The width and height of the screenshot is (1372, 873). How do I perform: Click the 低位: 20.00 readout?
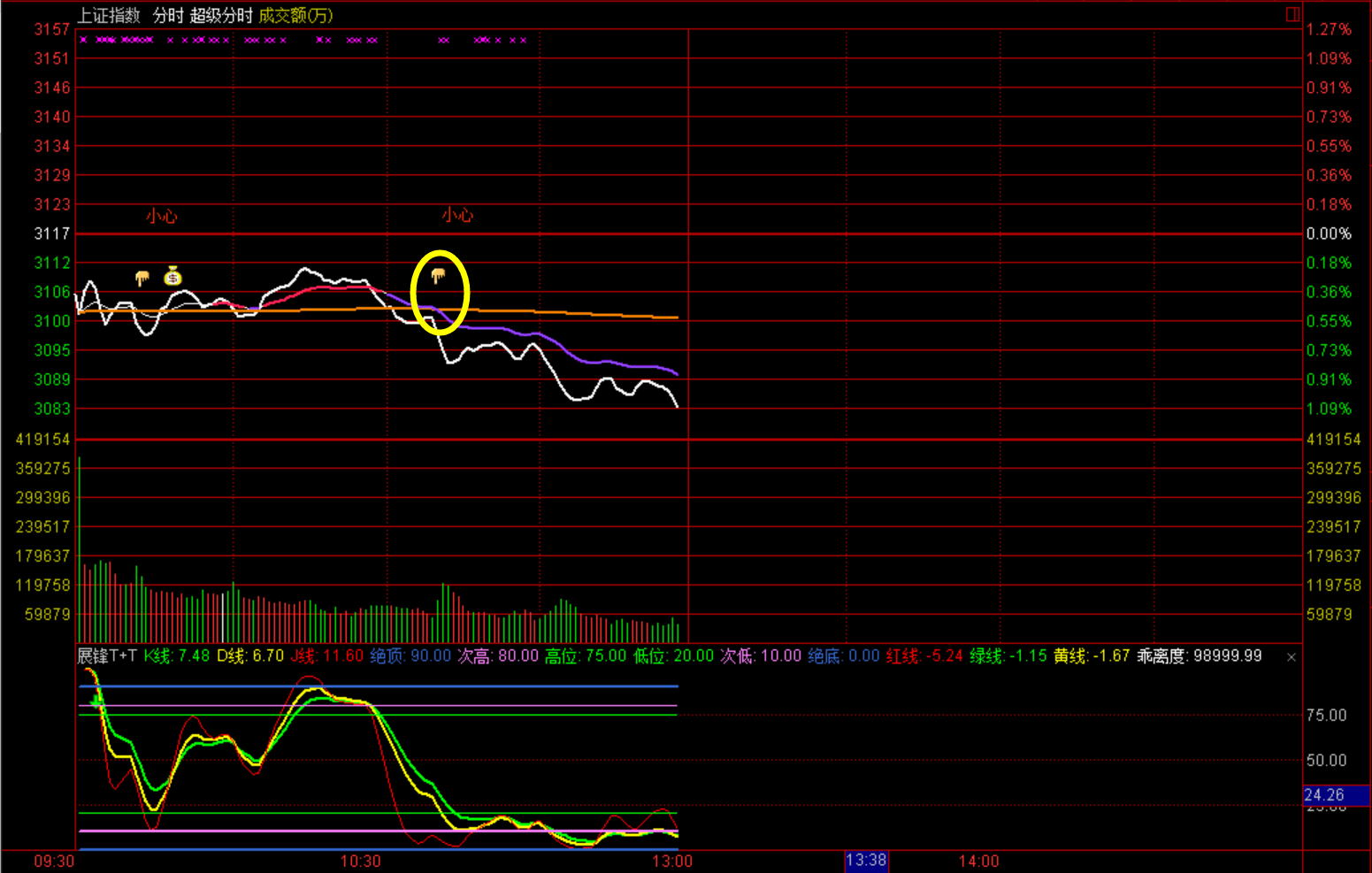click(673, 655)
